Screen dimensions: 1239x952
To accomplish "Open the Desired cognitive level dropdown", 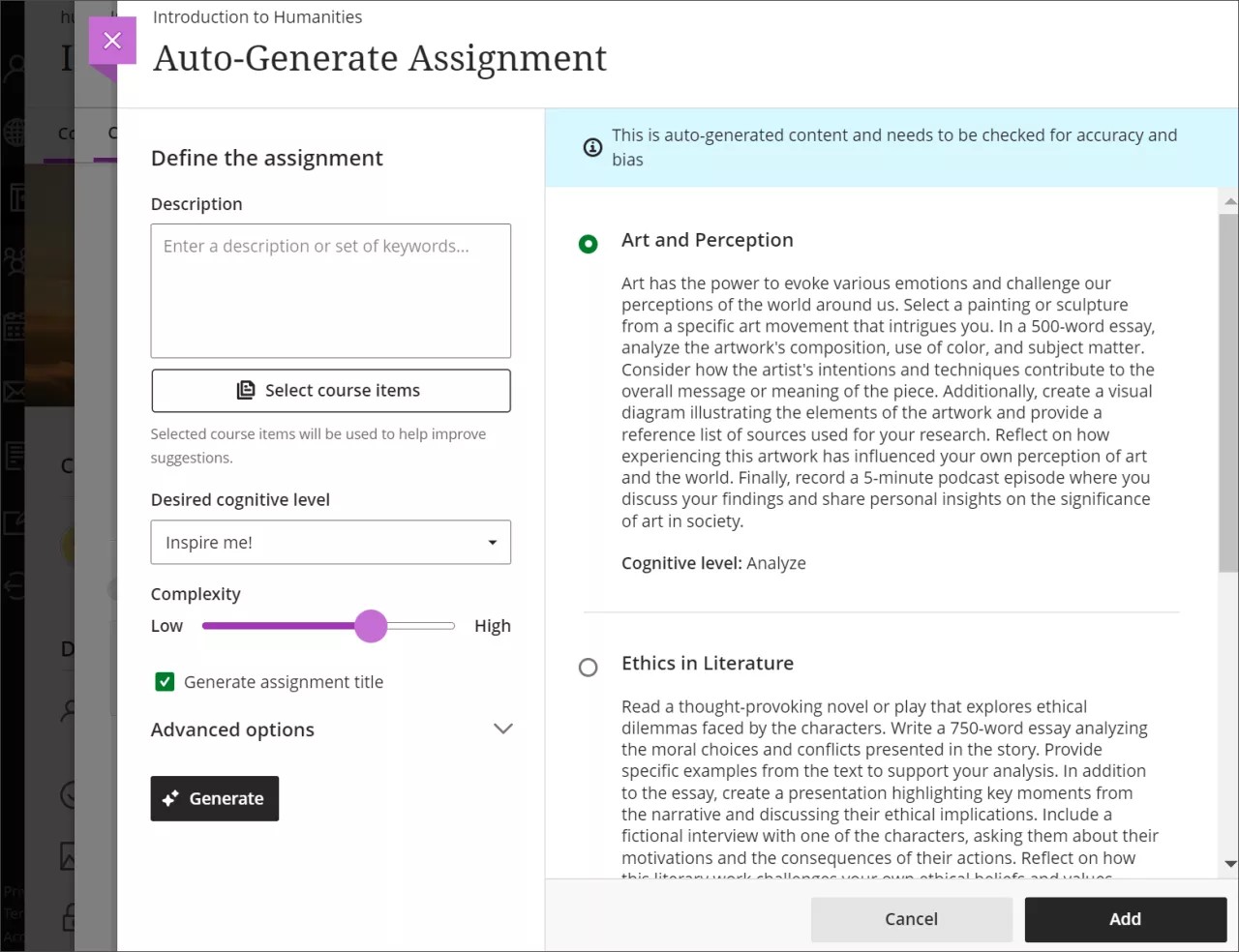I will (330, 542).
